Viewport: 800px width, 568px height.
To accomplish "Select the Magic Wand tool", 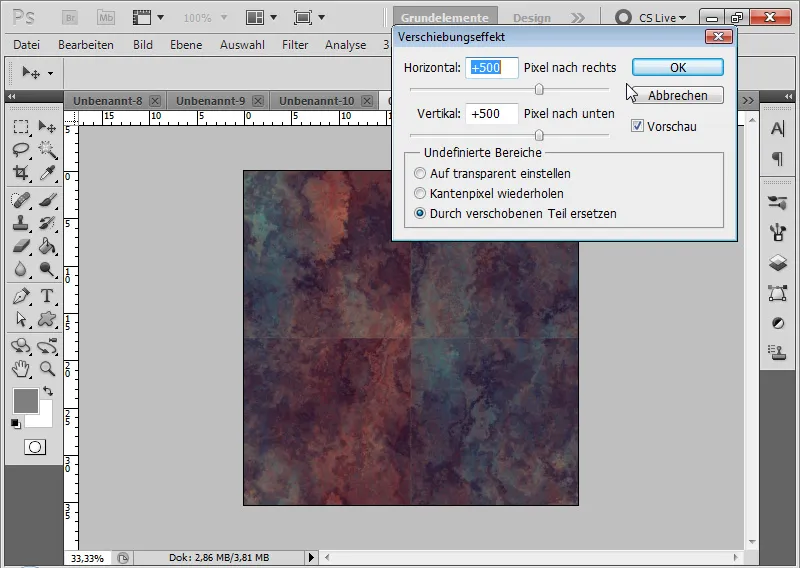I will (47, 150).
